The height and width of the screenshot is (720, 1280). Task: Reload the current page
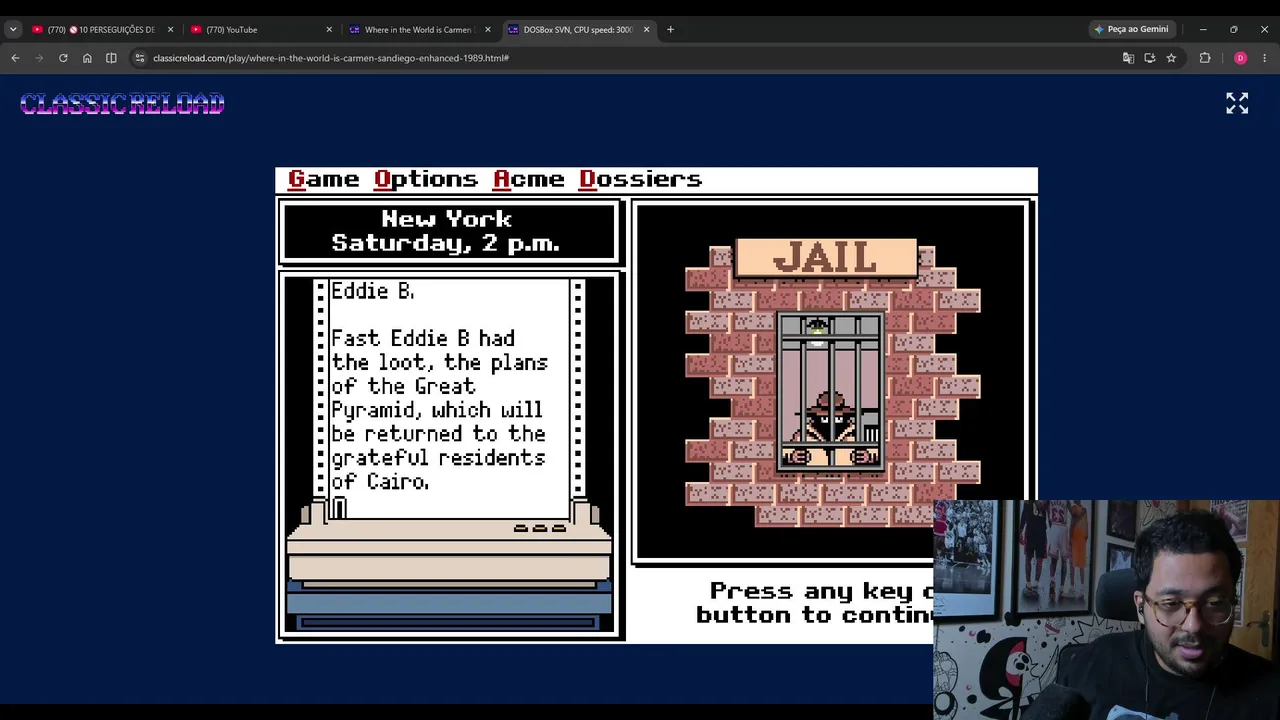[x=63, y=58]
